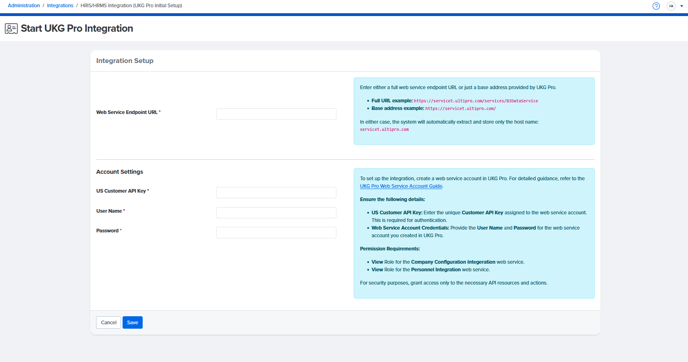This screenshot has height=362, width=688.
Task: Open UKG Pro Web Service Account Guide link
Action: coord(401,186)
